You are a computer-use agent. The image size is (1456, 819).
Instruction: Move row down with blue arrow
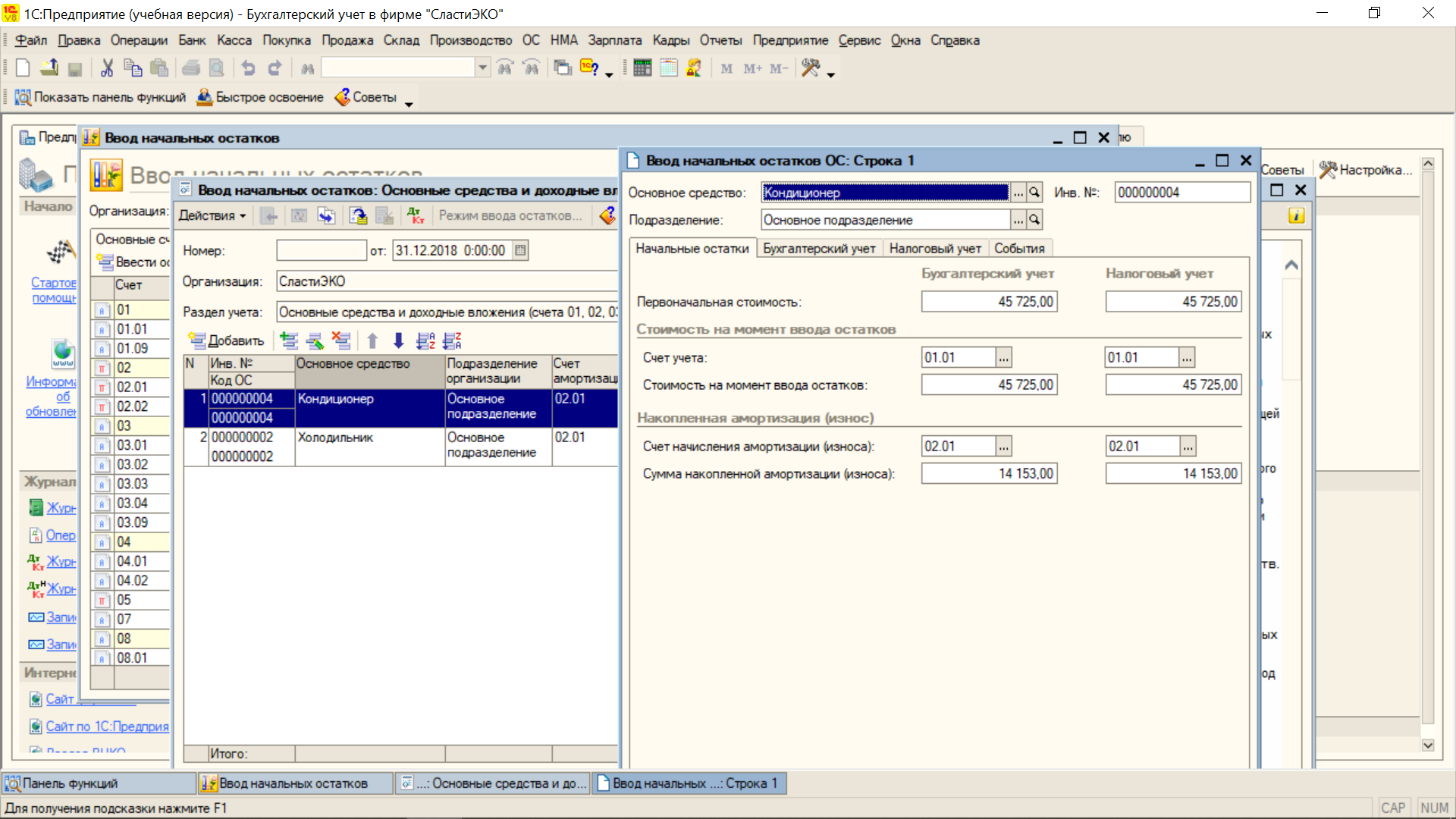click(x=398, y=341)
